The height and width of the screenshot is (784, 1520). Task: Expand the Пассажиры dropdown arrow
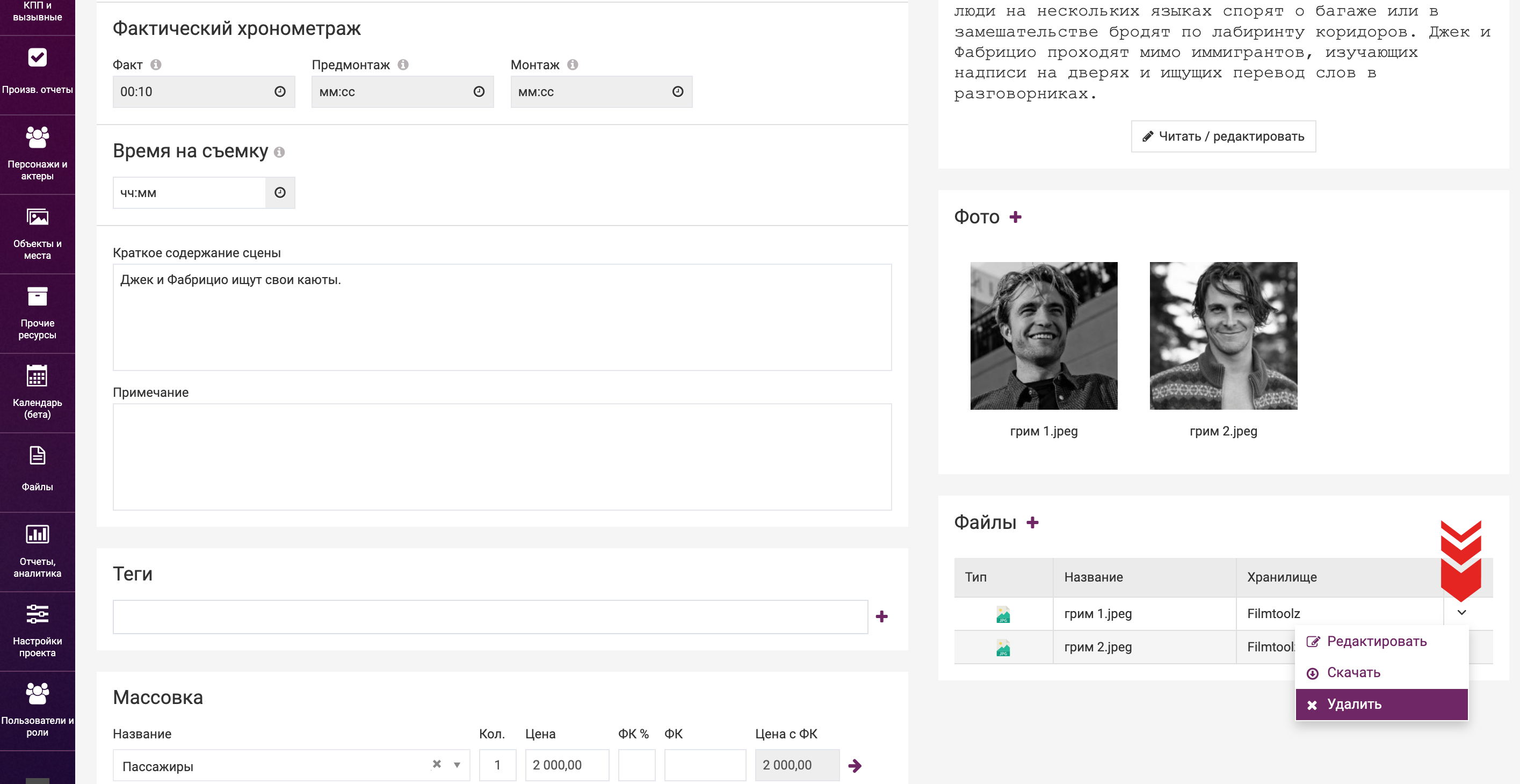(457, 765)
